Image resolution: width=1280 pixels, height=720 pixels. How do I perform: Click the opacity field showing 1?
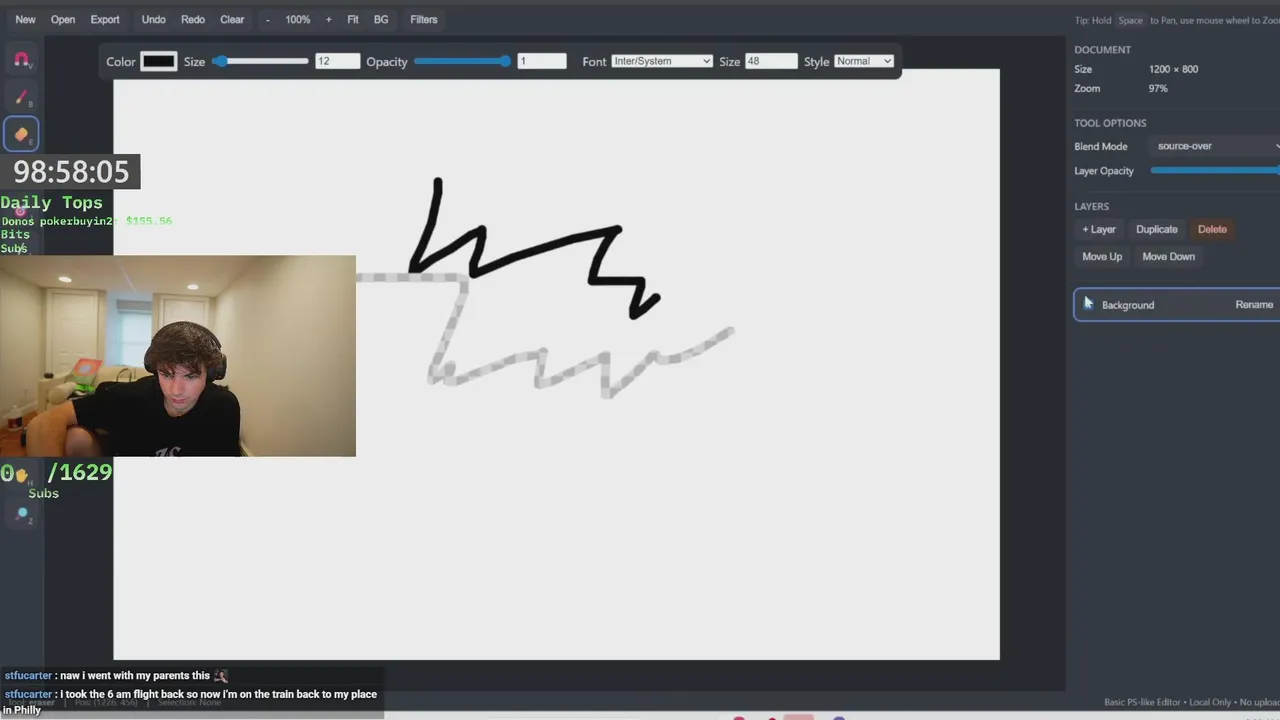point(542,61)
